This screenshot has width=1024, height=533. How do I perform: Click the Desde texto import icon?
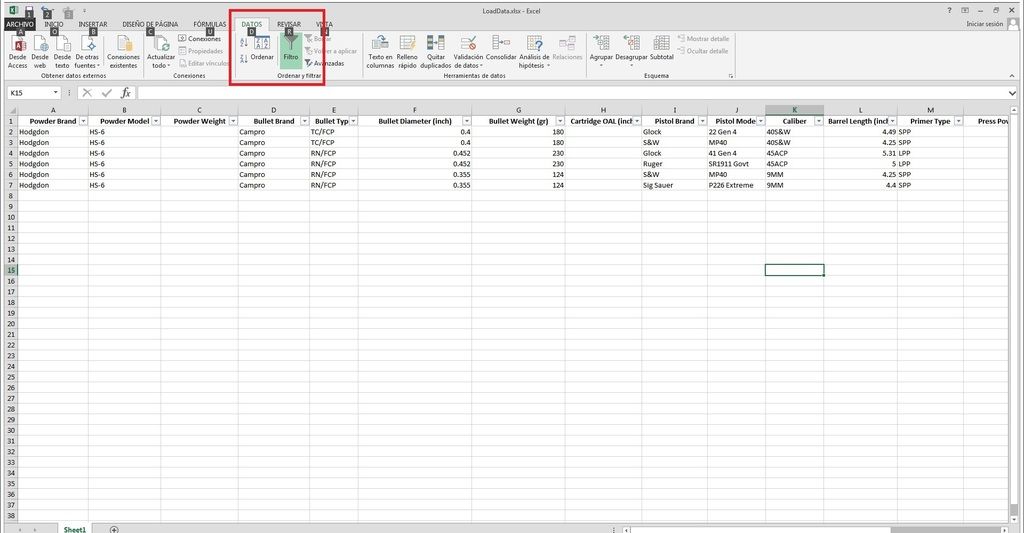62,52
